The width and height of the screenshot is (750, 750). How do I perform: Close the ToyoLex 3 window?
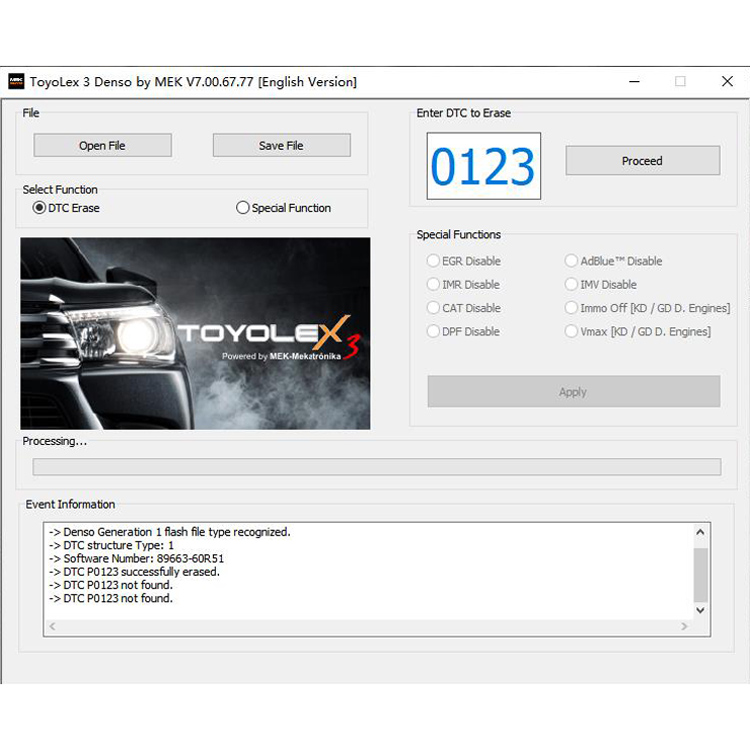727,81
